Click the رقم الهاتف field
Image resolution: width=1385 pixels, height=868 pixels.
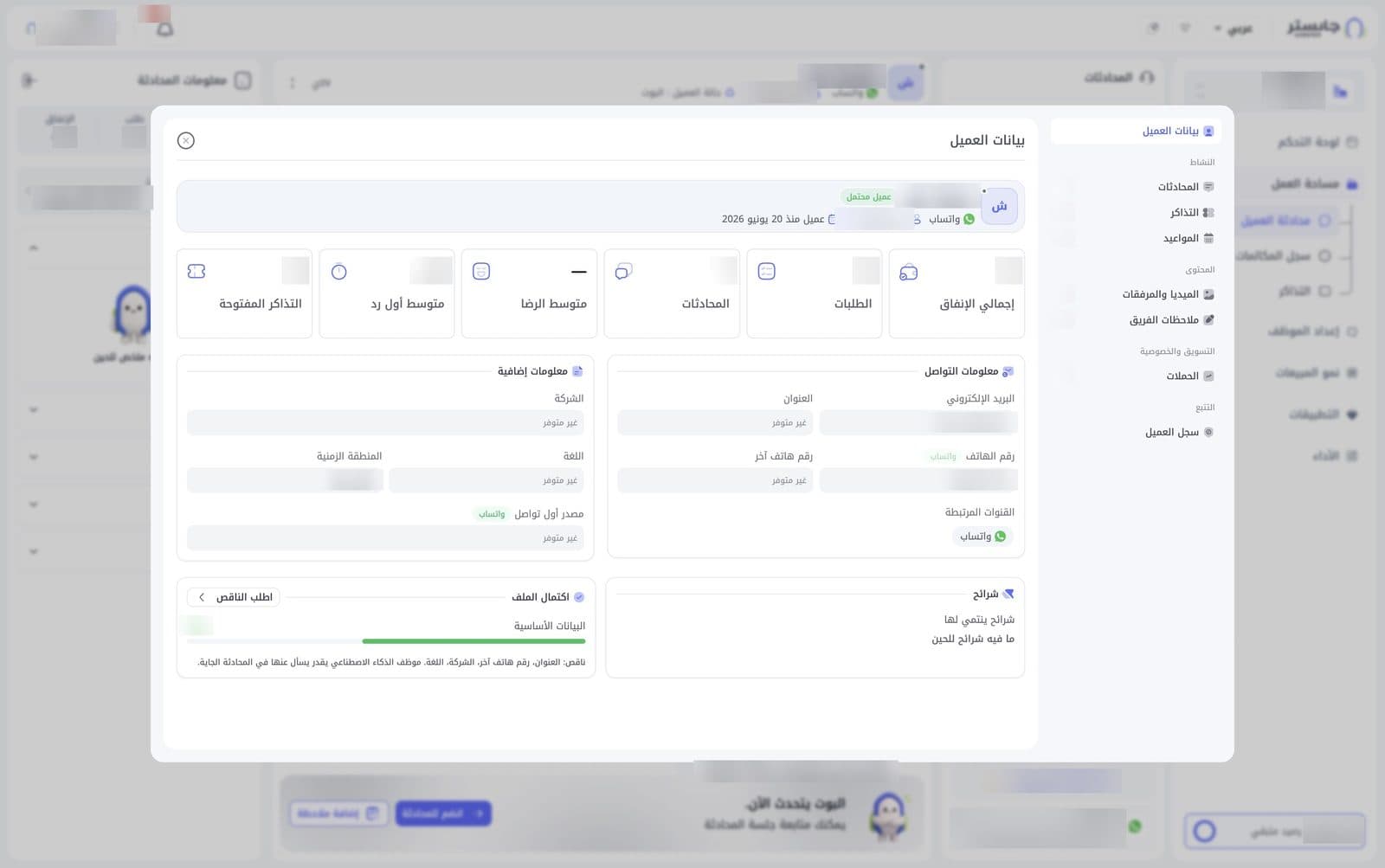click(918, 480)
